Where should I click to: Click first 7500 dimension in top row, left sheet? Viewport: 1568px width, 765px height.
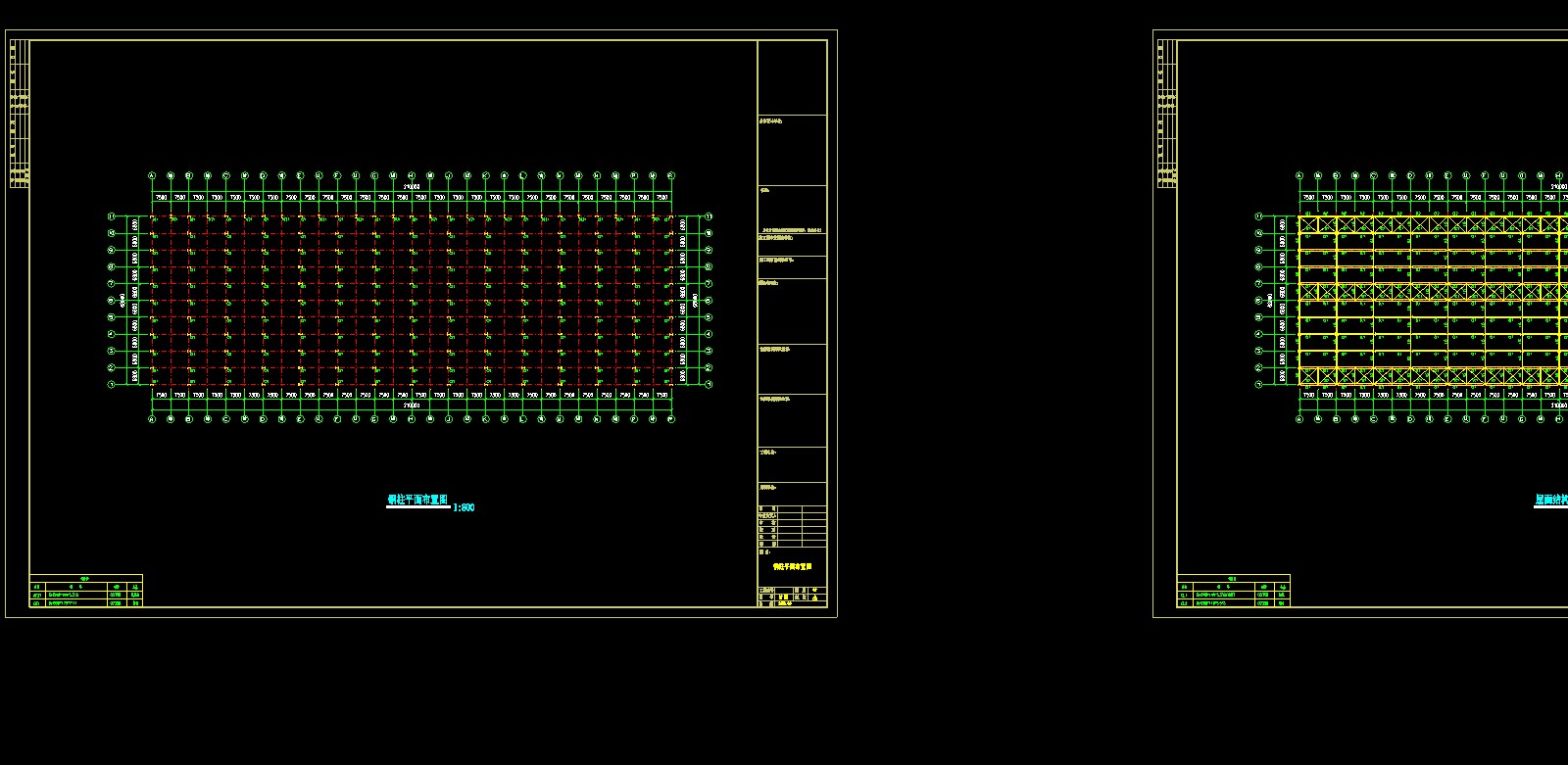(x=161, y=198)
